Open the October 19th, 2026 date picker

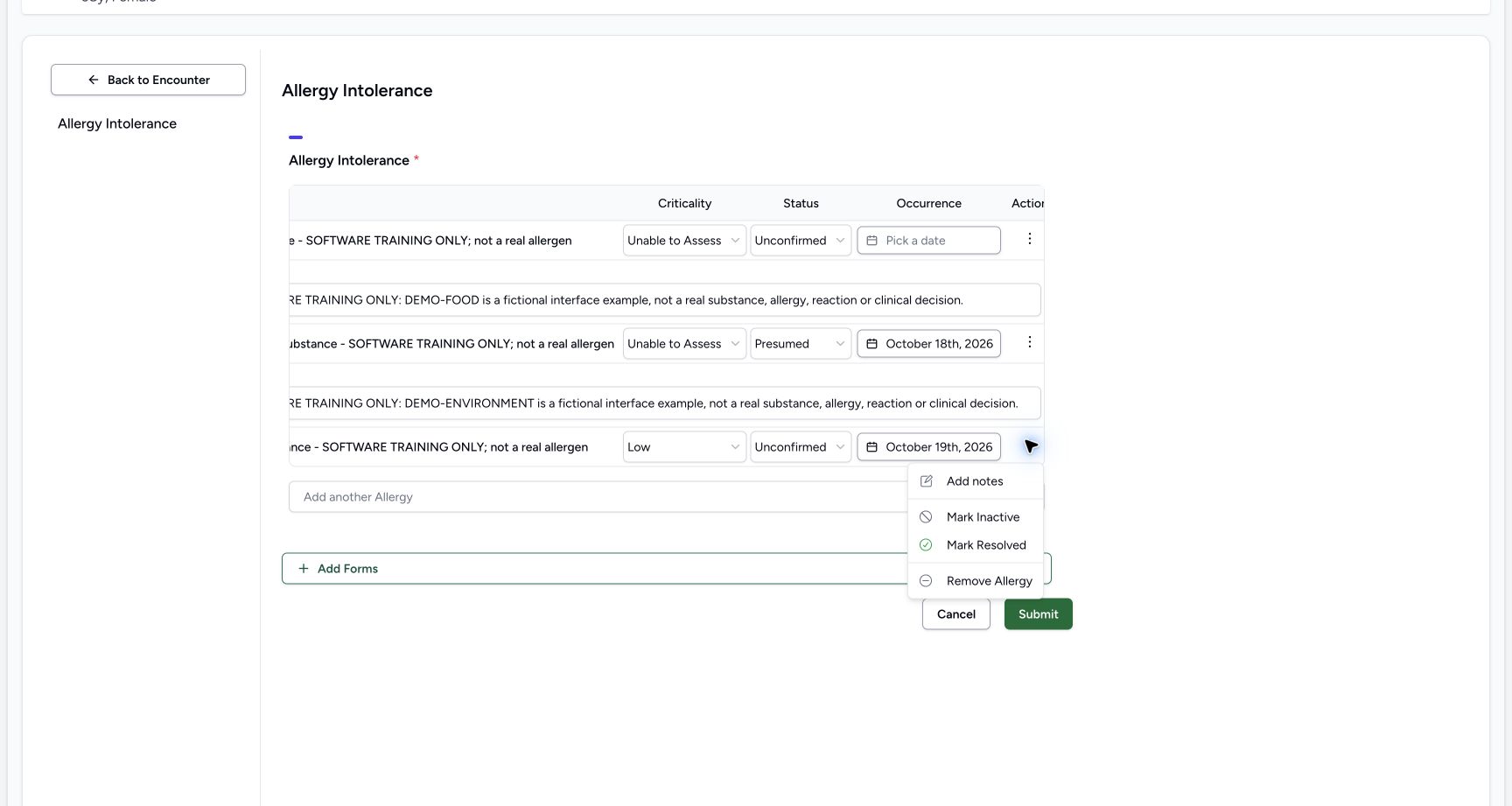pos(928,447)
